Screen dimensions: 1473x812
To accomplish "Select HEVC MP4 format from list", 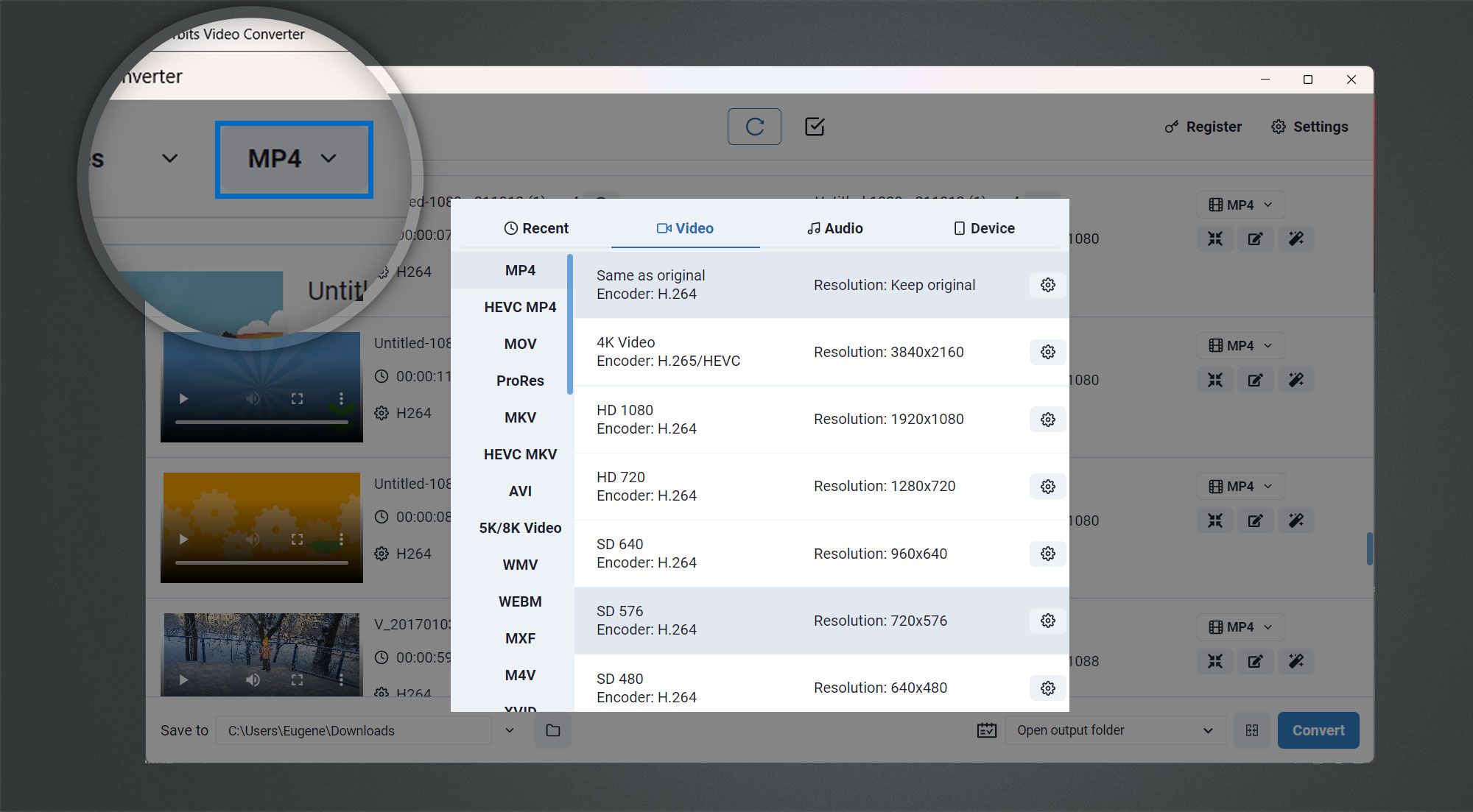I will coord(518,306).
